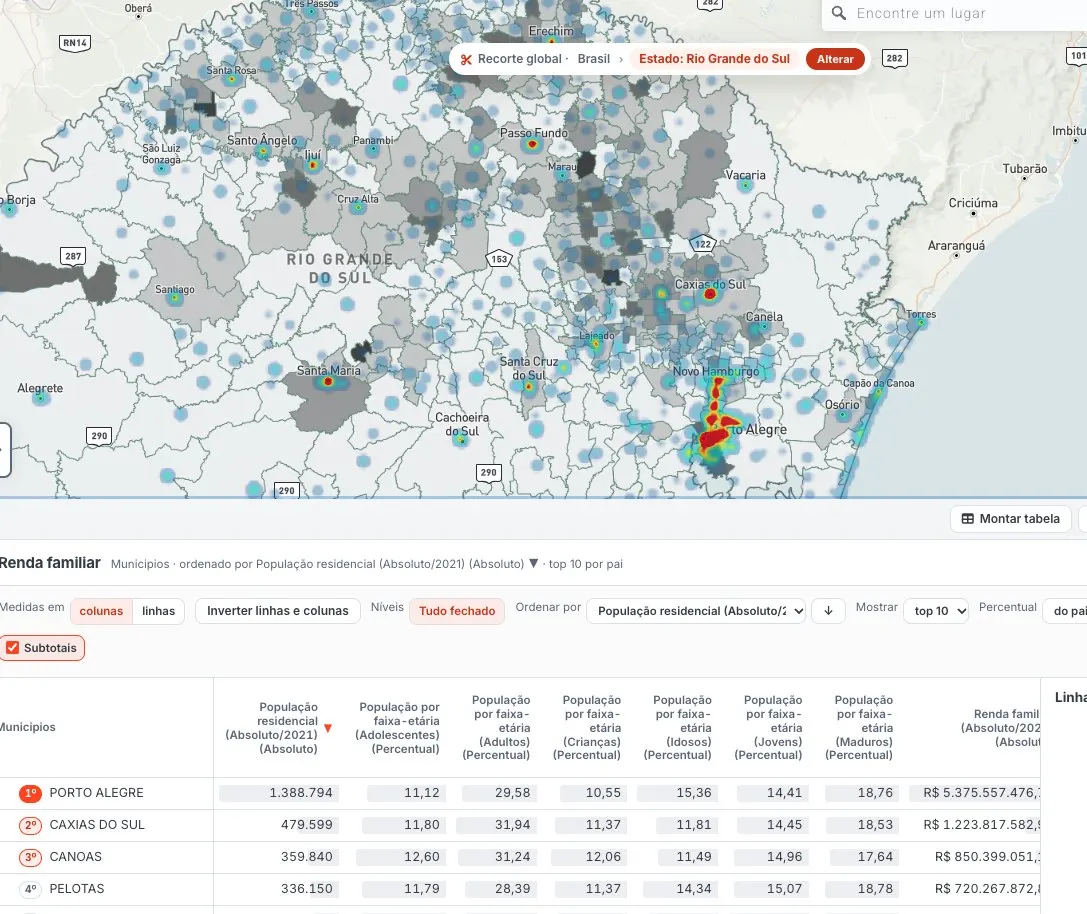Click Pelotas population value 336.150
This screenshot has height=914, width=1087.
coord(306,888)
